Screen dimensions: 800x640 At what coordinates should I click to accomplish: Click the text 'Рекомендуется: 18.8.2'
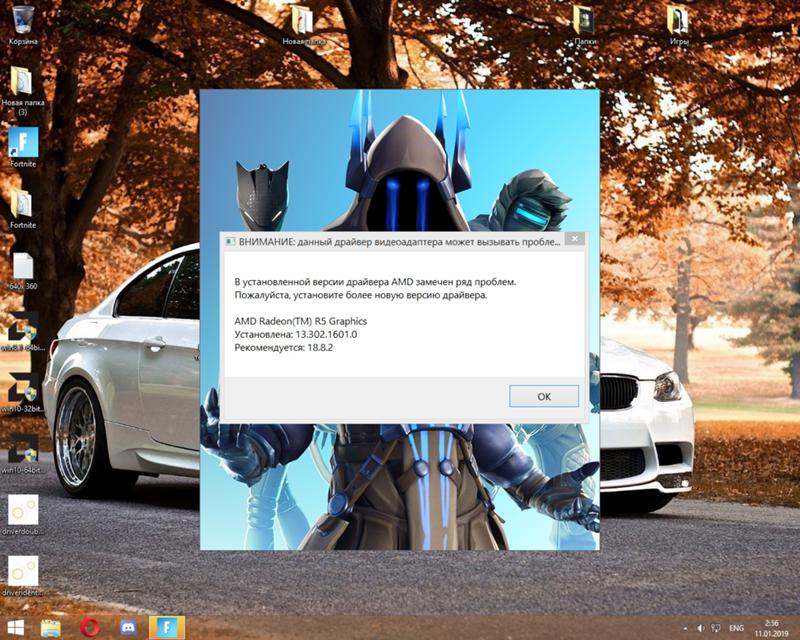[284, 348]
